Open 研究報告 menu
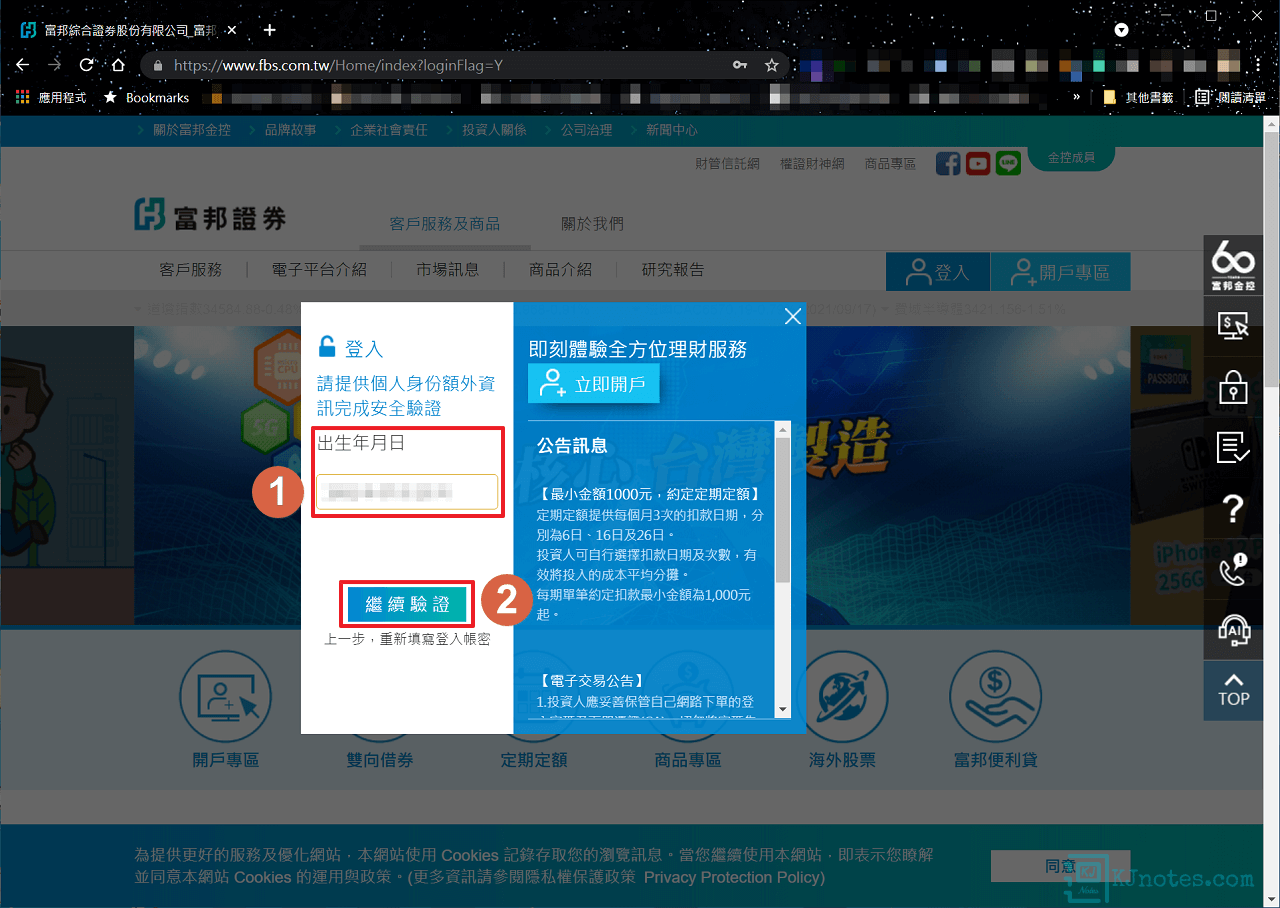This screenshot has height=908, width=1280. (x=673, y=270)
